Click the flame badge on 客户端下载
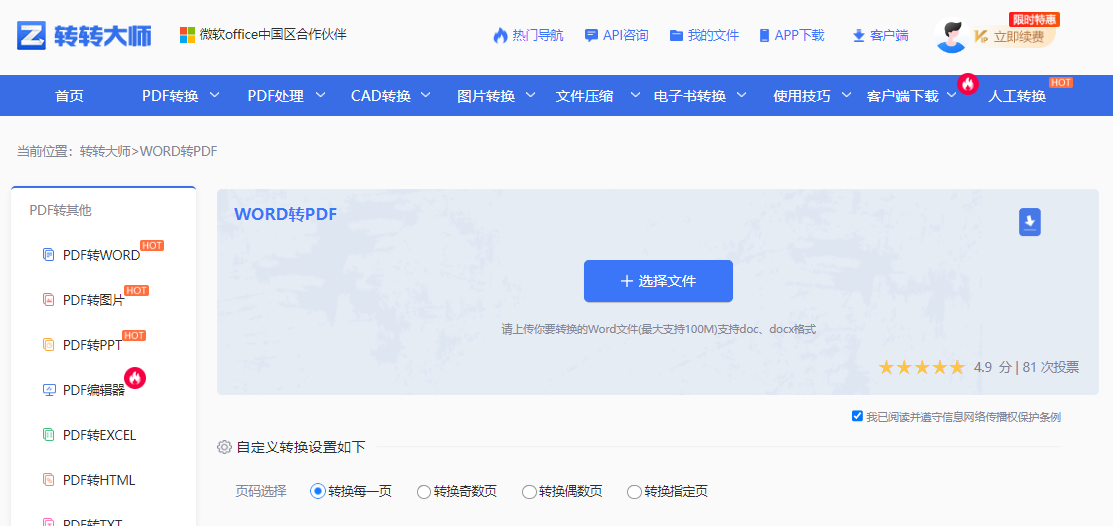The image size is (1113, 526). (x=967, y=84)
